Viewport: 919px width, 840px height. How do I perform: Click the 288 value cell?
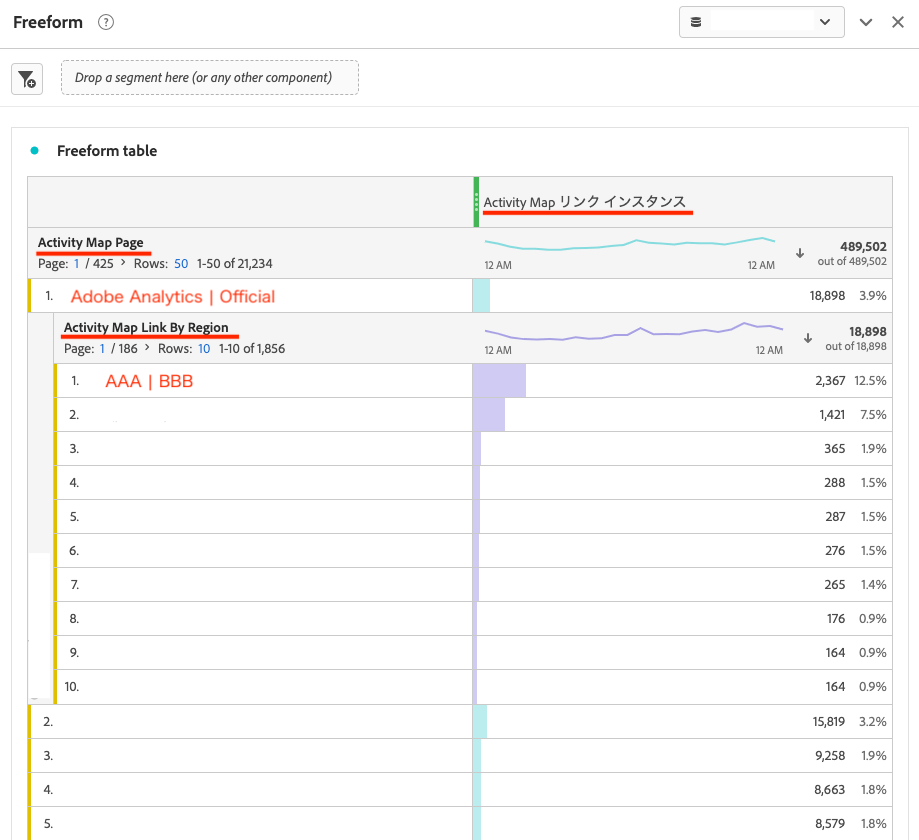point(835,482)
